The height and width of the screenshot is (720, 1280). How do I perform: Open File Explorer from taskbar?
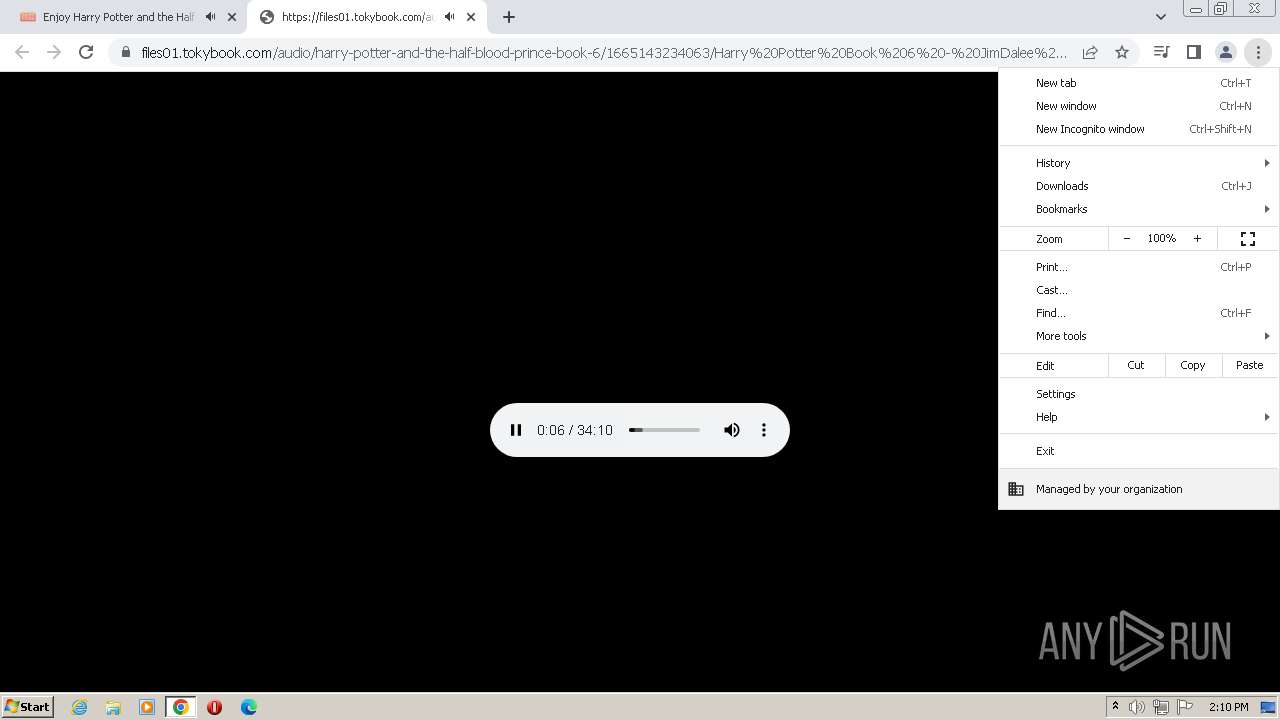(x=113, y=707)
